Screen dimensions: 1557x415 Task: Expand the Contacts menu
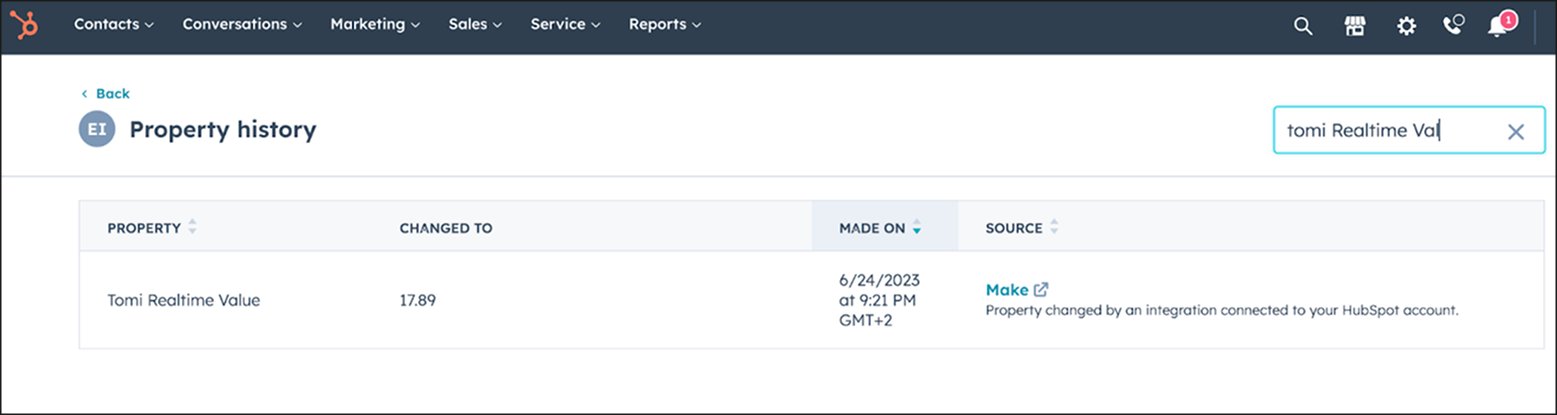pyautogui.click(x=113, y=24)
